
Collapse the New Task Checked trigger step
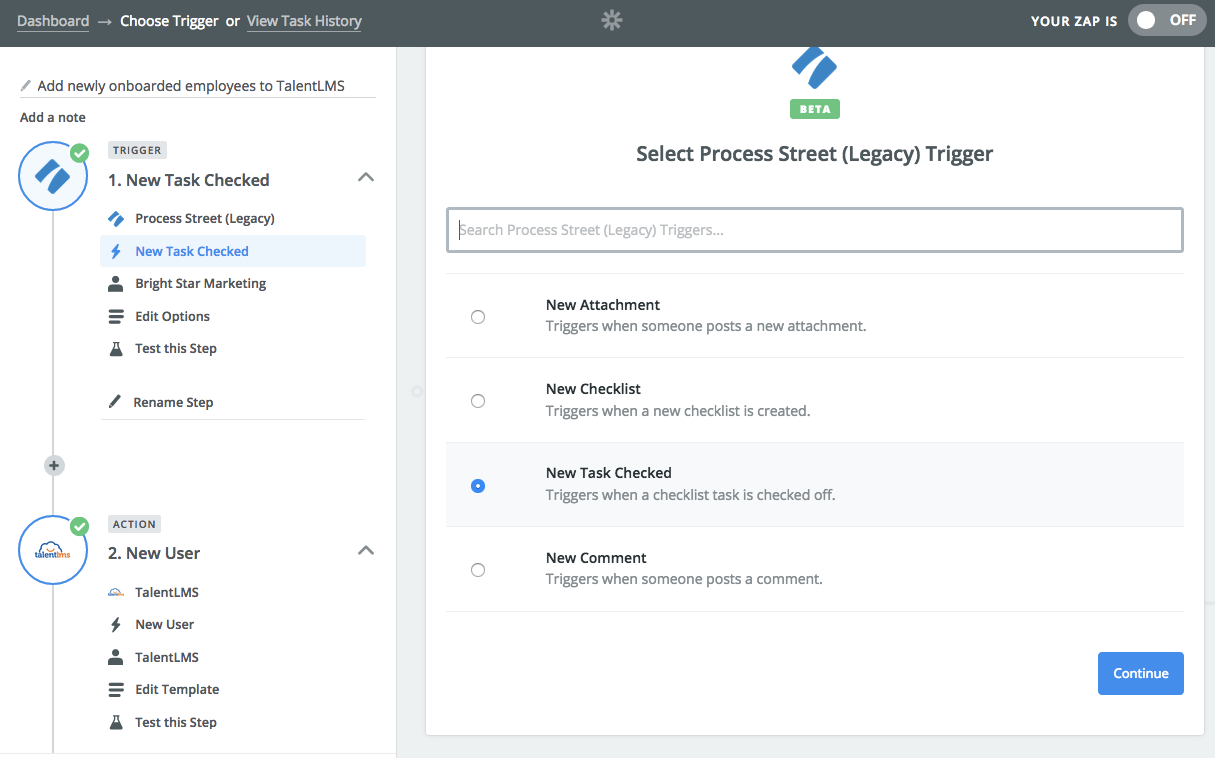tap(366, 177)
